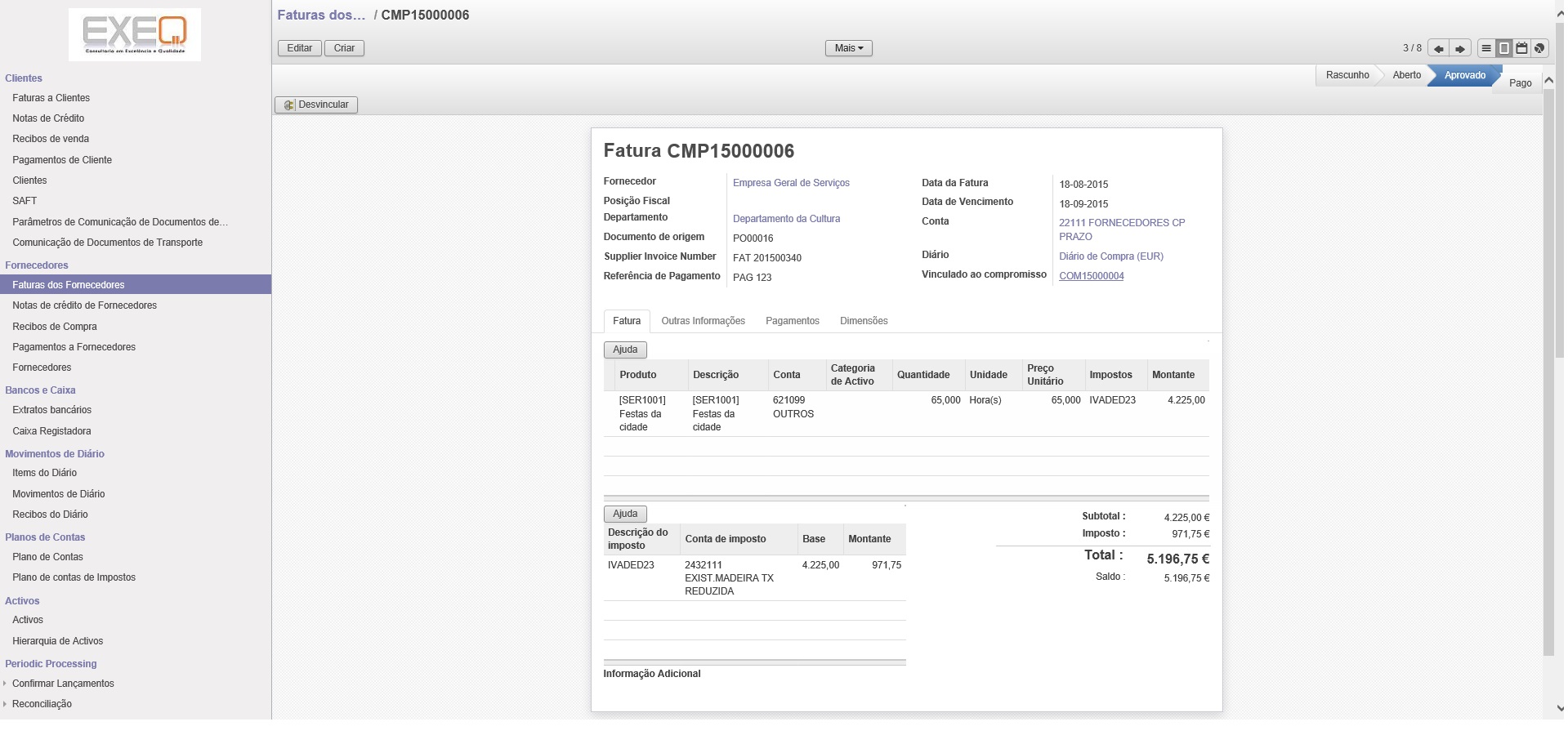Go to previous invoice record arrow
Image resolution: width=1568 pixels, height=753 pixels.
point(1438,48)
